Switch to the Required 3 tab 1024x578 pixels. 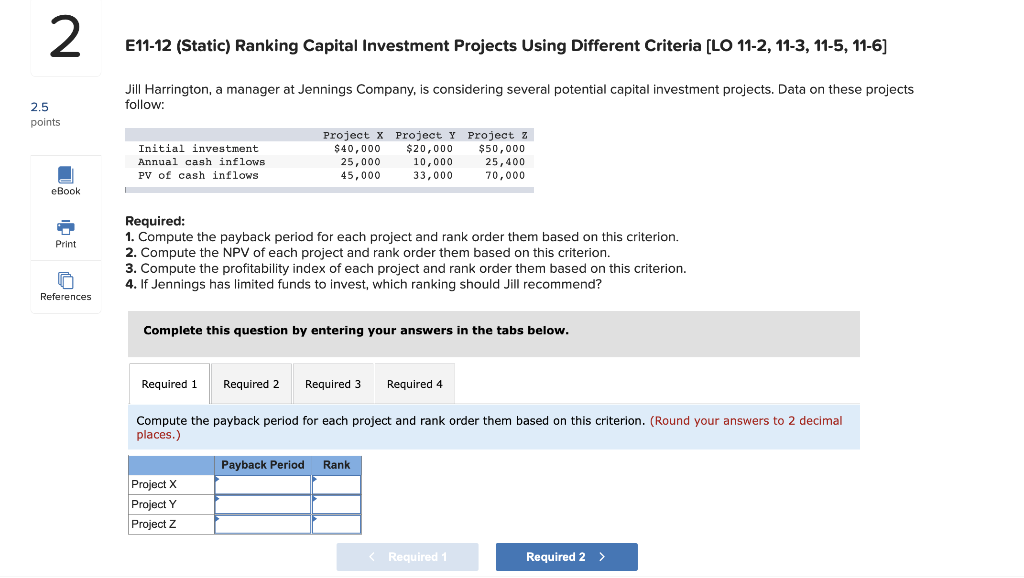click(332, 383)
